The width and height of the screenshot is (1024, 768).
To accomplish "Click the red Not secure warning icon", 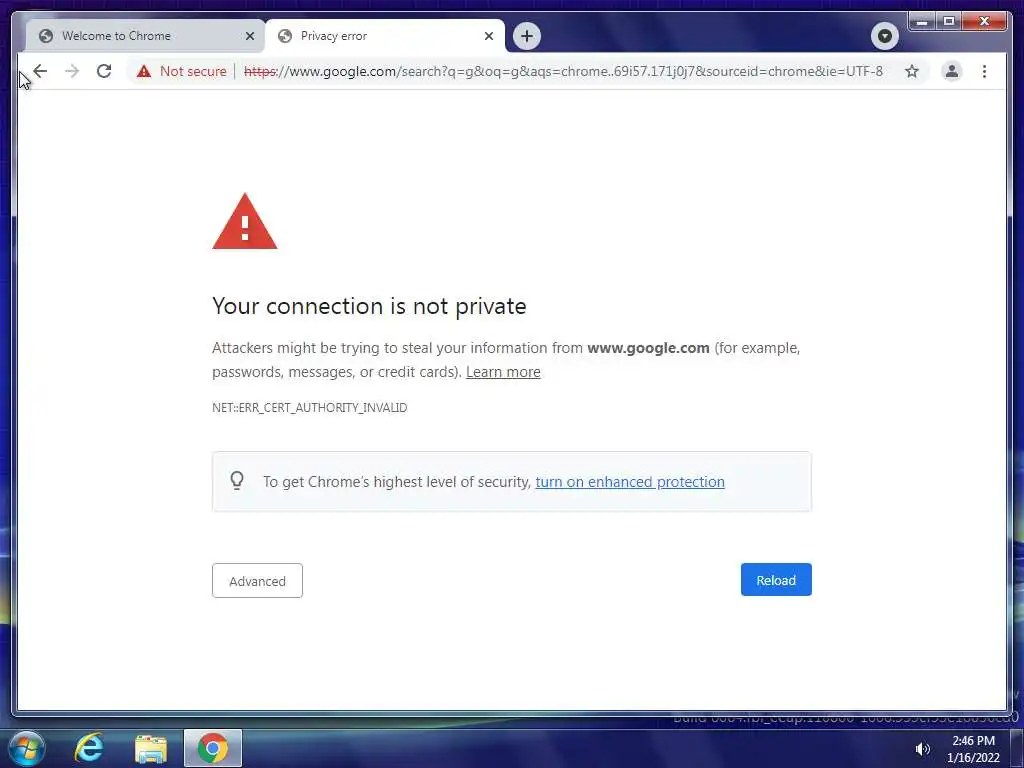I will click(144, 71).
